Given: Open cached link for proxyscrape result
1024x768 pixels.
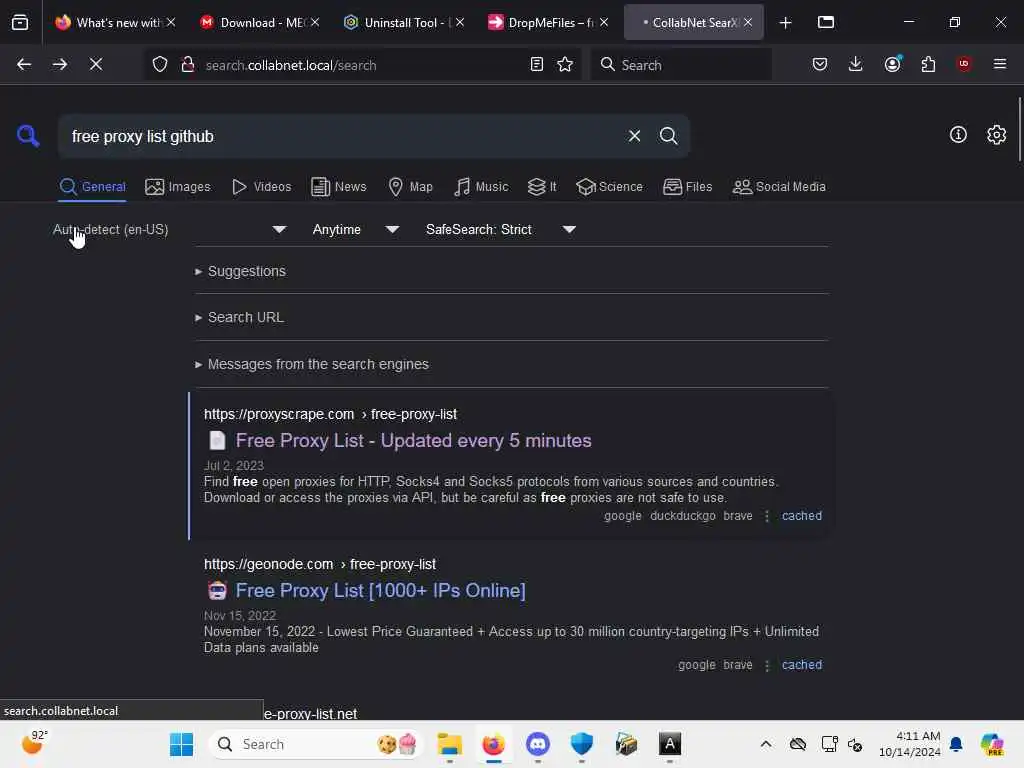Looking at the screenshot, I should [801, 516].
